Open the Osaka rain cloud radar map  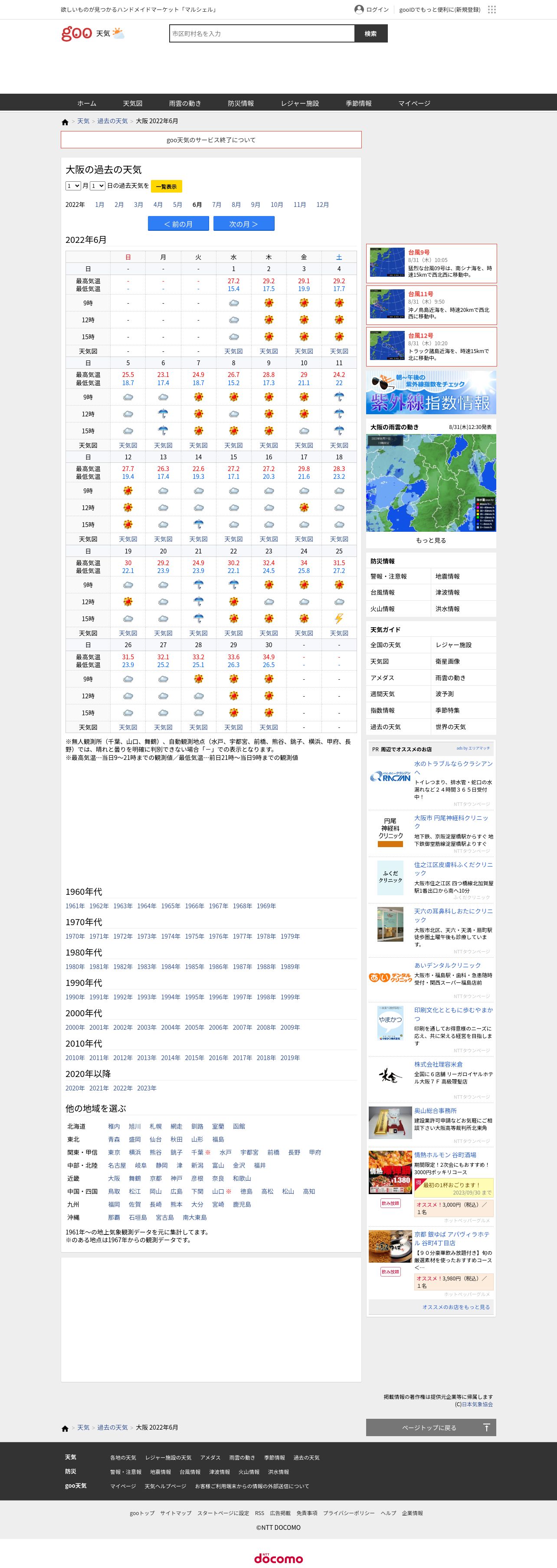[x=431, y=483]
